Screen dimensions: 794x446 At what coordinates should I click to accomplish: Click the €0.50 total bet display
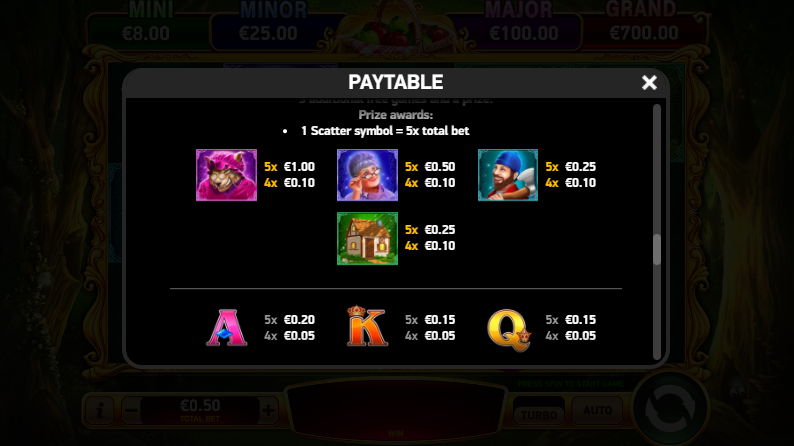pyautogui.click(x=200, y=410)
